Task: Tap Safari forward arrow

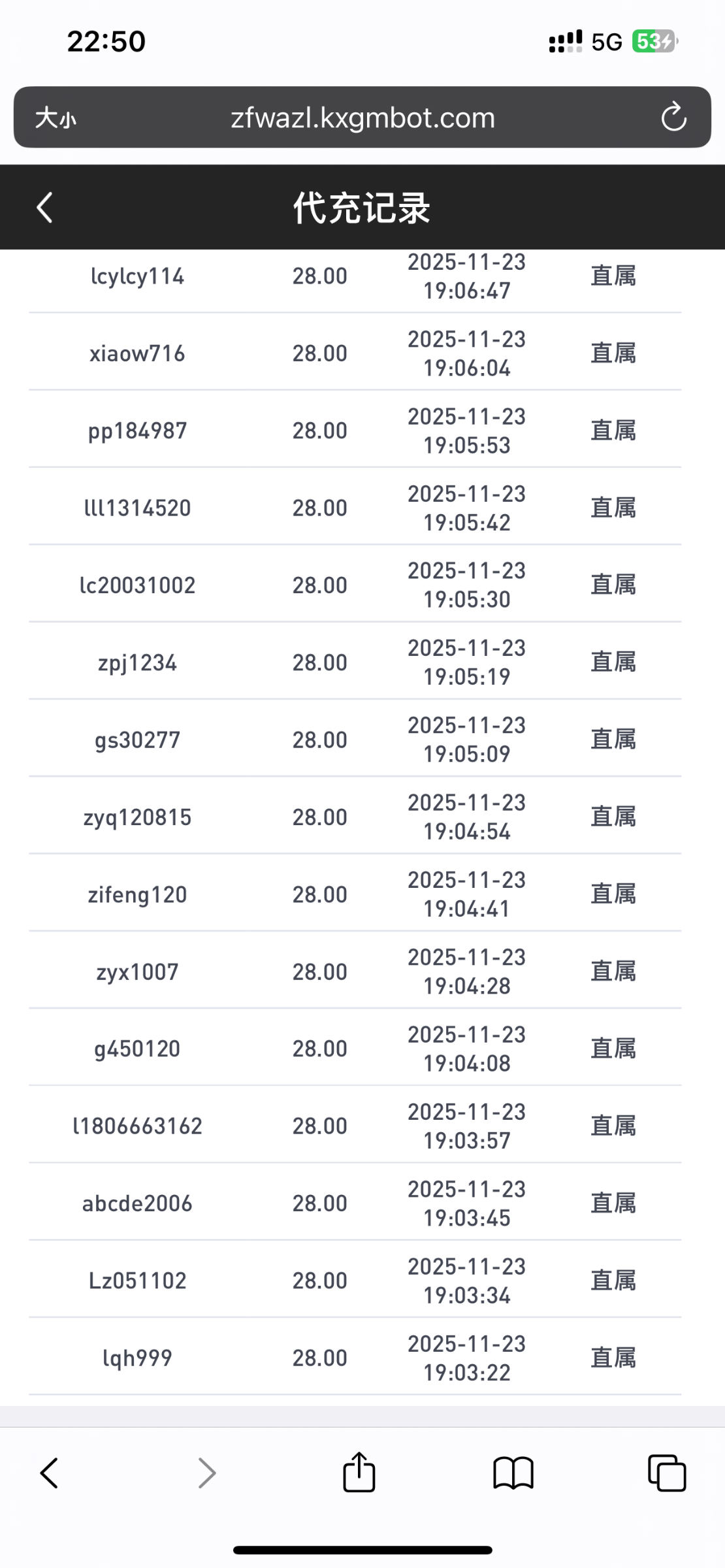Action: coord(206,1473)
